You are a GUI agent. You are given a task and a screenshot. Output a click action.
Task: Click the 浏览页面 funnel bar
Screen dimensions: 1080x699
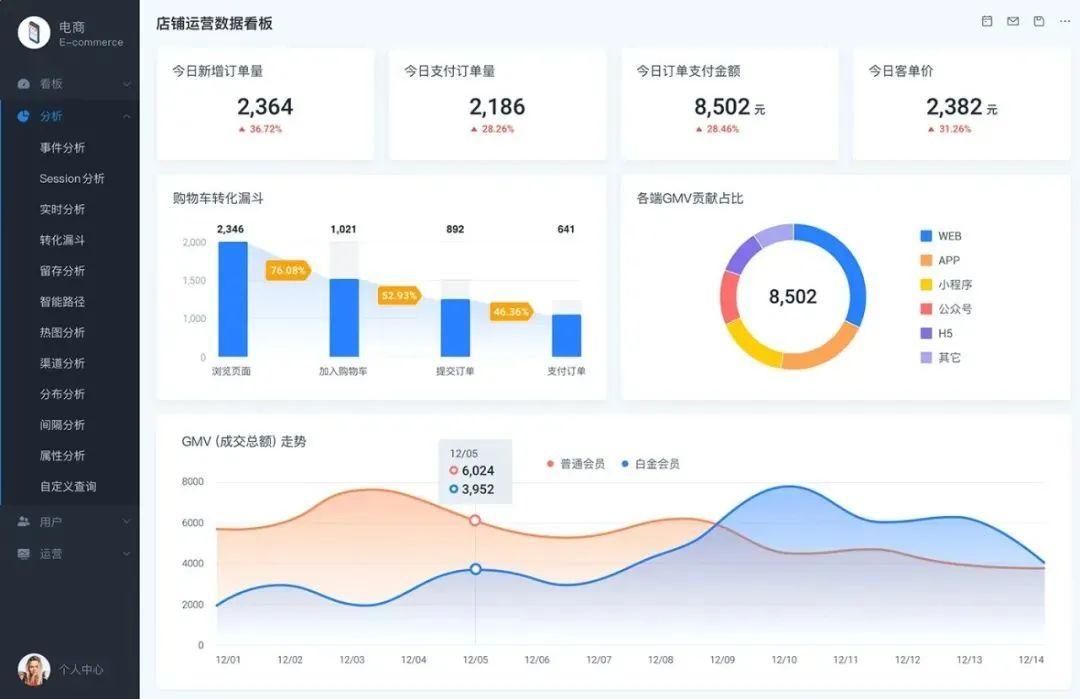(x=233, y=299)
